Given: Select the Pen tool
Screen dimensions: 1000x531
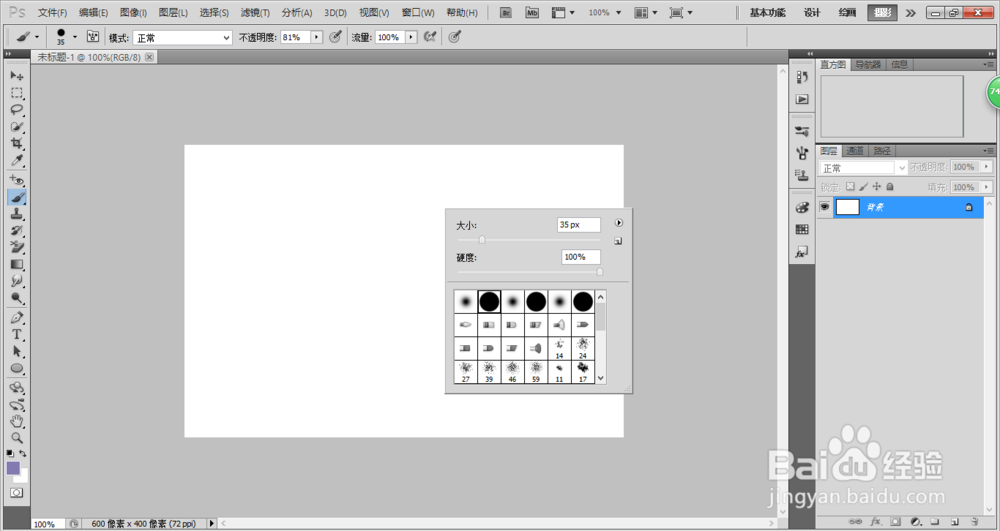Looking at the screenshot, I should pyautogui.click(x=17, y=318).
